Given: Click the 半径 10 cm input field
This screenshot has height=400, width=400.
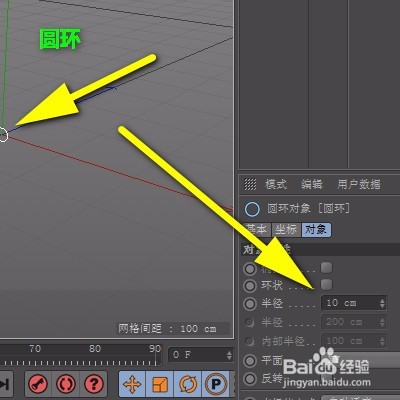Looking at the screenshot, I should pyautogui.click(x=354, y=303).
